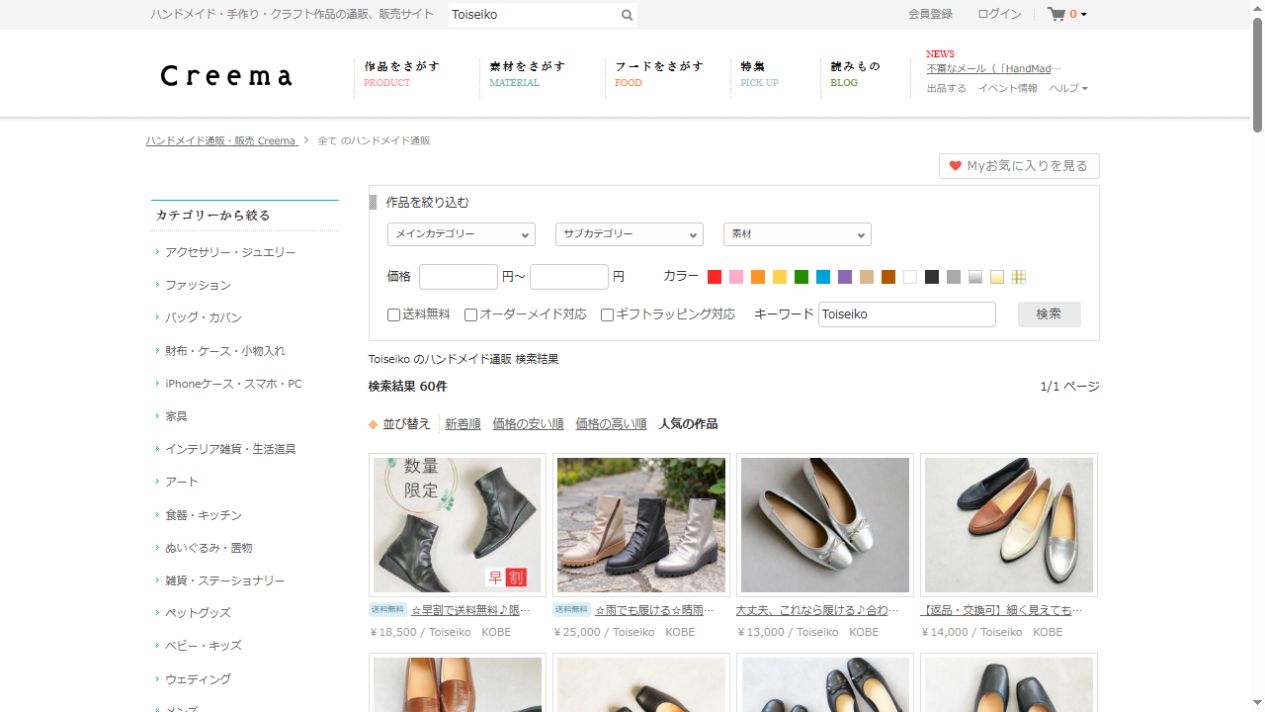
Task: Select gray color swatch
Action: click(x=954, y=277)
